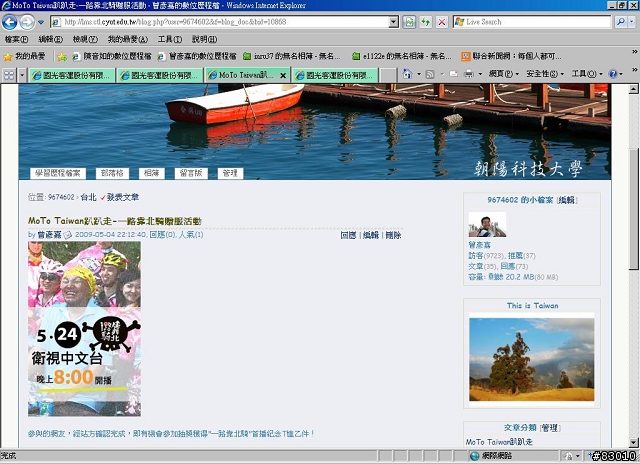Click the Quick Tabs grid icon
Viewport: 640px width, 464px height.
[9, 75]
